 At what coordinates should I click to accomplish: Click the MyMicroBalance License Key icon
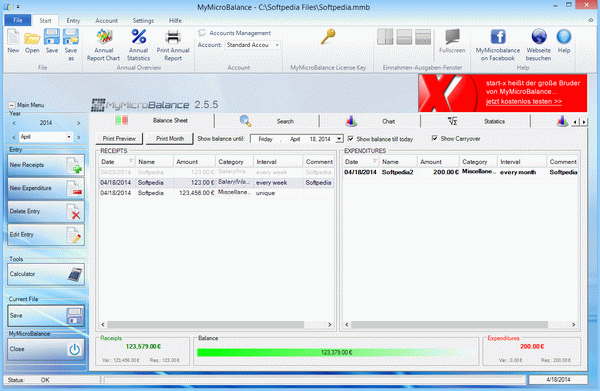tap(328, 37)
